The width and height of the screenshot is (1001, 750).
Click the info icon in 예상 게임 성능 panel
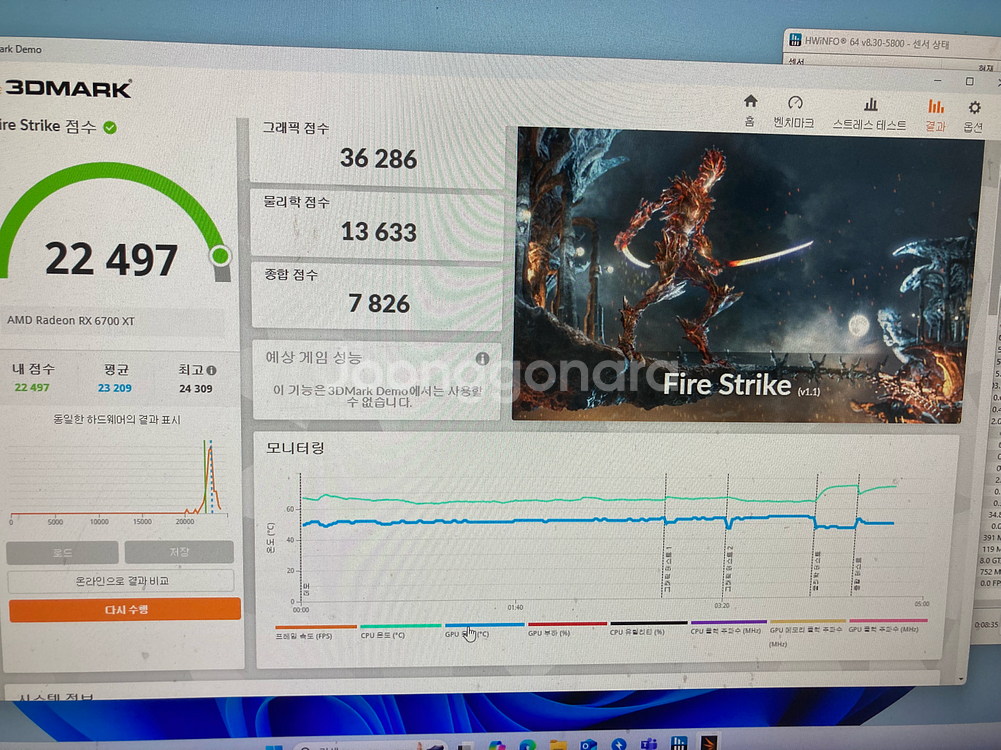point(482,359)
